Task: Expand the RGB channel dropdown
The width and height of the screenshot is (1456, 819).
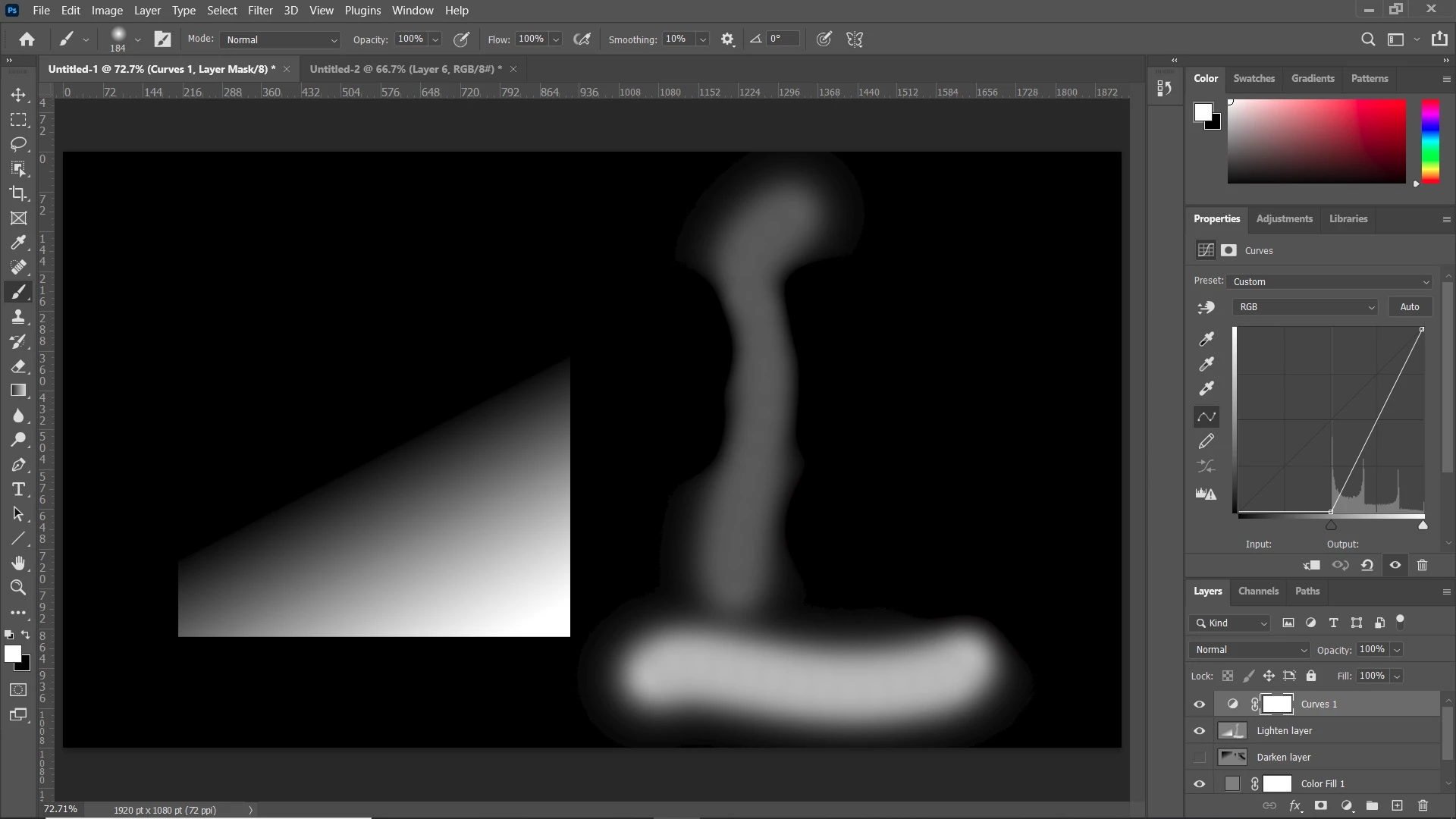Action: tap(1304, 307)
